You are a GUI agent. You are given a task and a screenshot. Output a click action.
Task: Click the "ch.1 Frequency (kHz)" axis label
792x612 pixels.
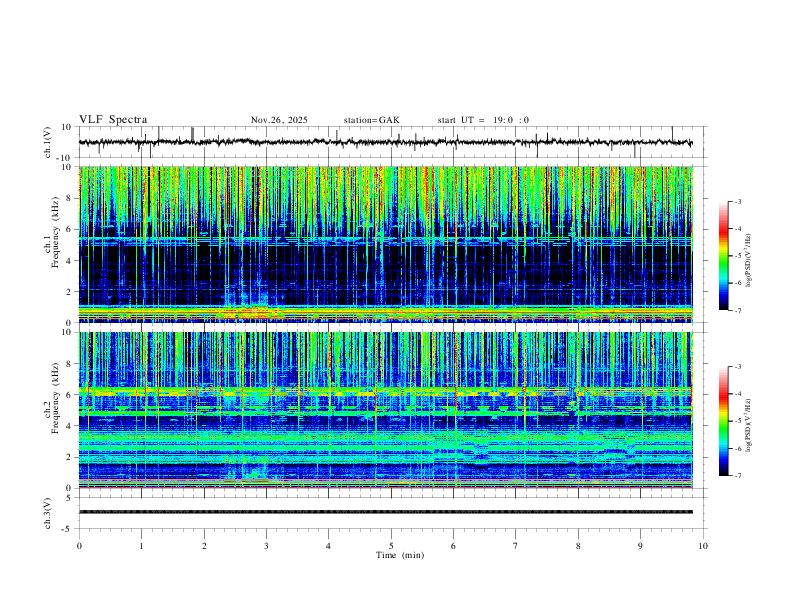51,232
